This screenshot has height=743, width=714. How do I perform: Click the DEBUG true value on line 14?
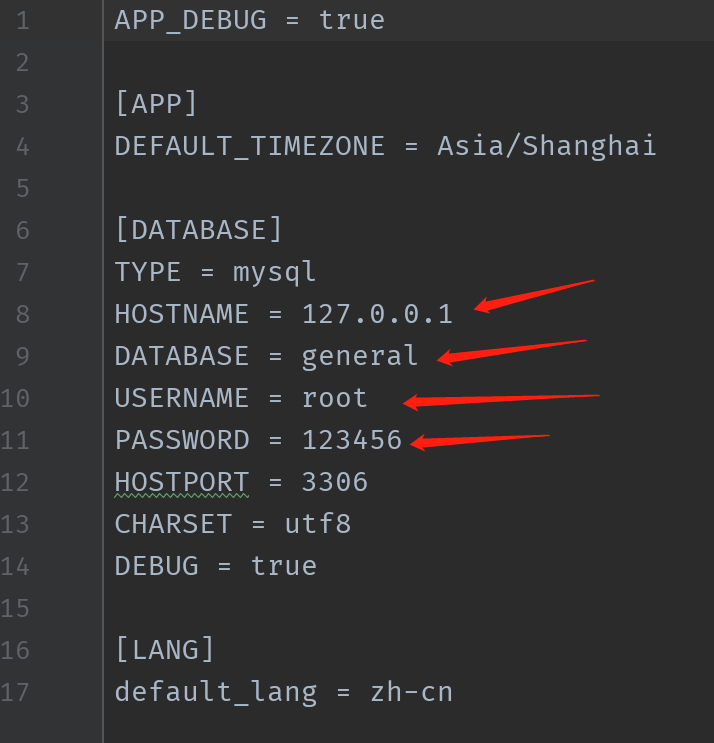[x=283, y=566]
